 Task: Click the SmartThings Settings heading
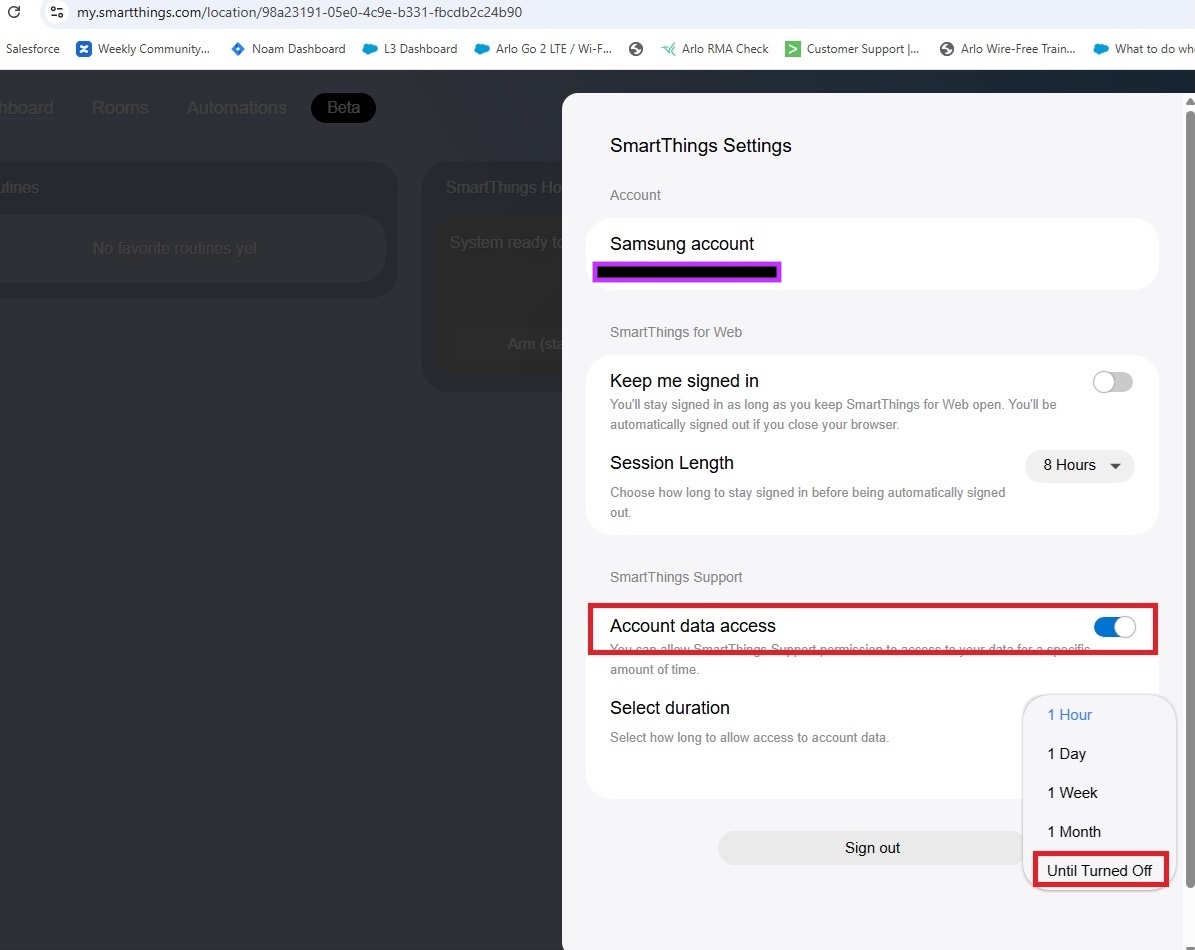click(700, 146)
